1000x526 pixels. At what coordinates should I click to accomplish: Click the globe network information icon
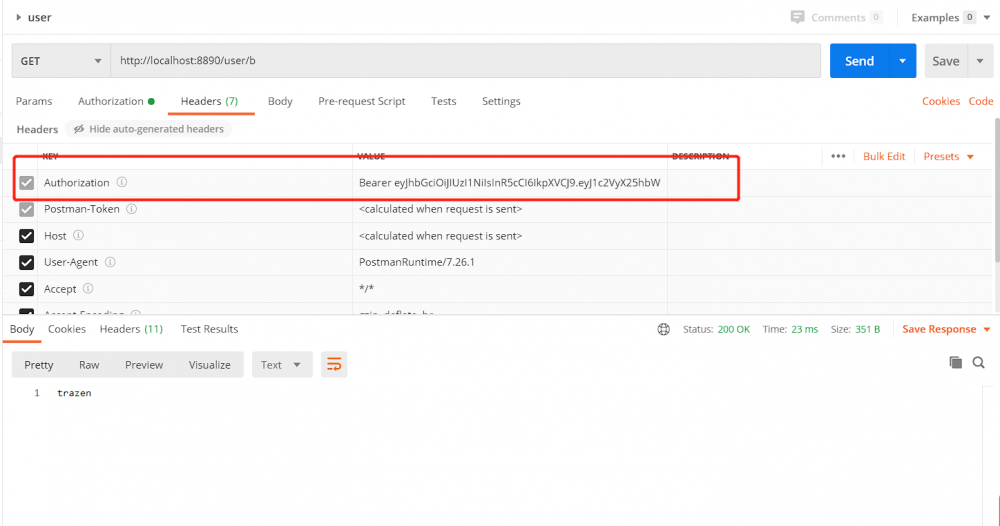664,329
